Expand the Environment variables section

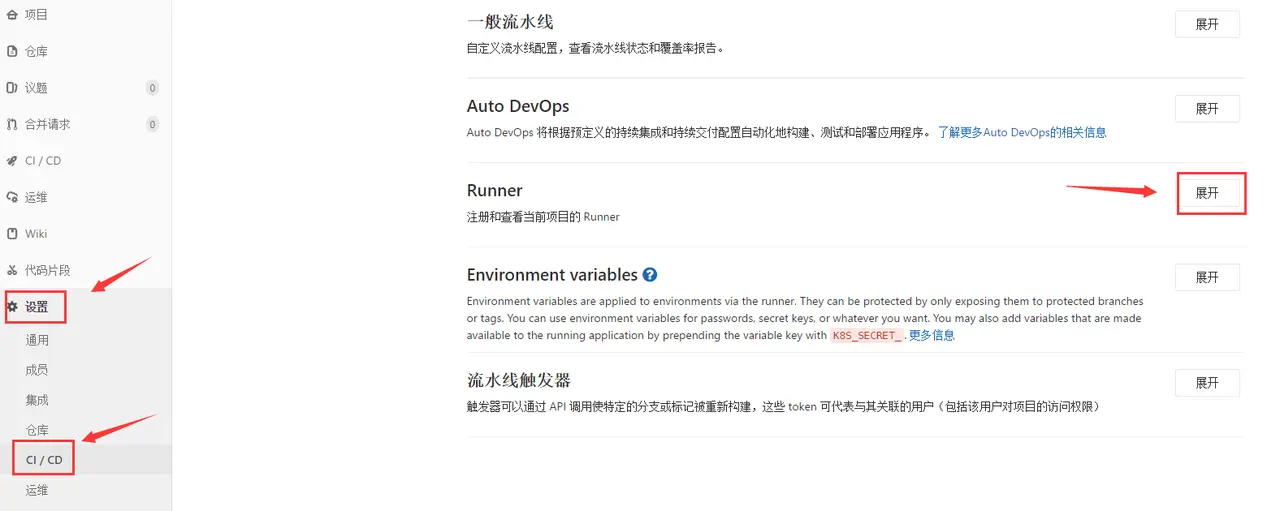[x=1207, y=277]
